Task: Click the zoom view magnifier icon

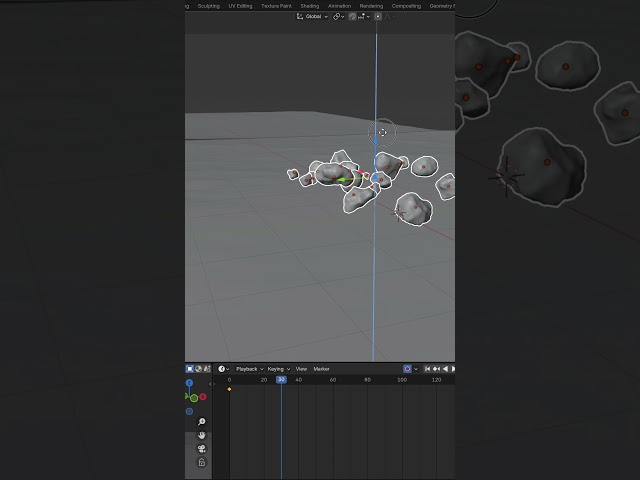Action: [202, 422]
